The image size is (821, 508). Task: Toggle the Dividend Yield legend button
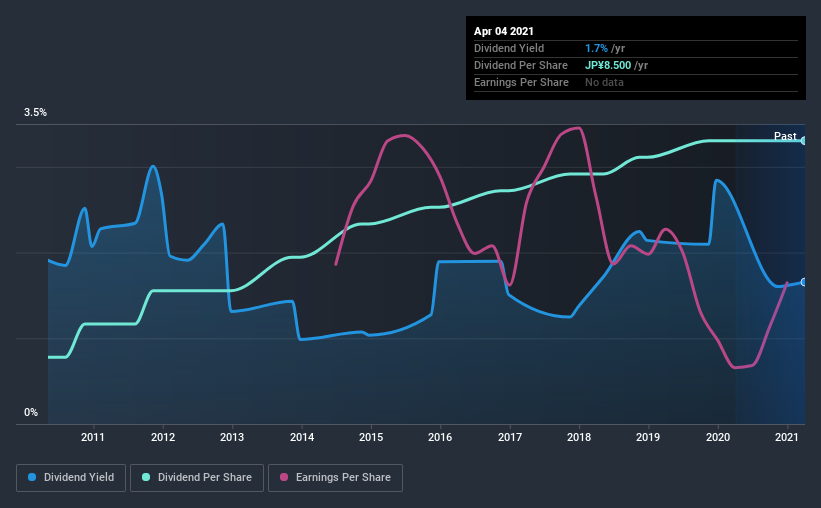tap(71, 478)
